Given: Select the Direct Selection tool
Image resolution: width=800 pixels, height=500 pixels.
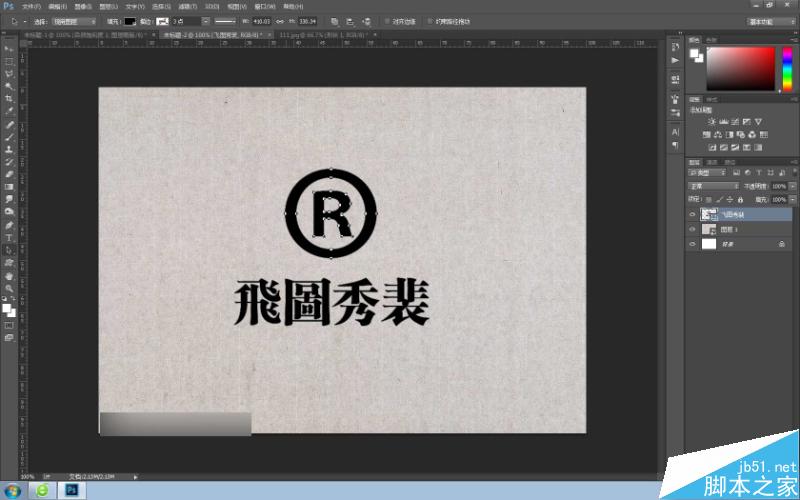Looking at the screenshot, I should click(x=9, y=250).
